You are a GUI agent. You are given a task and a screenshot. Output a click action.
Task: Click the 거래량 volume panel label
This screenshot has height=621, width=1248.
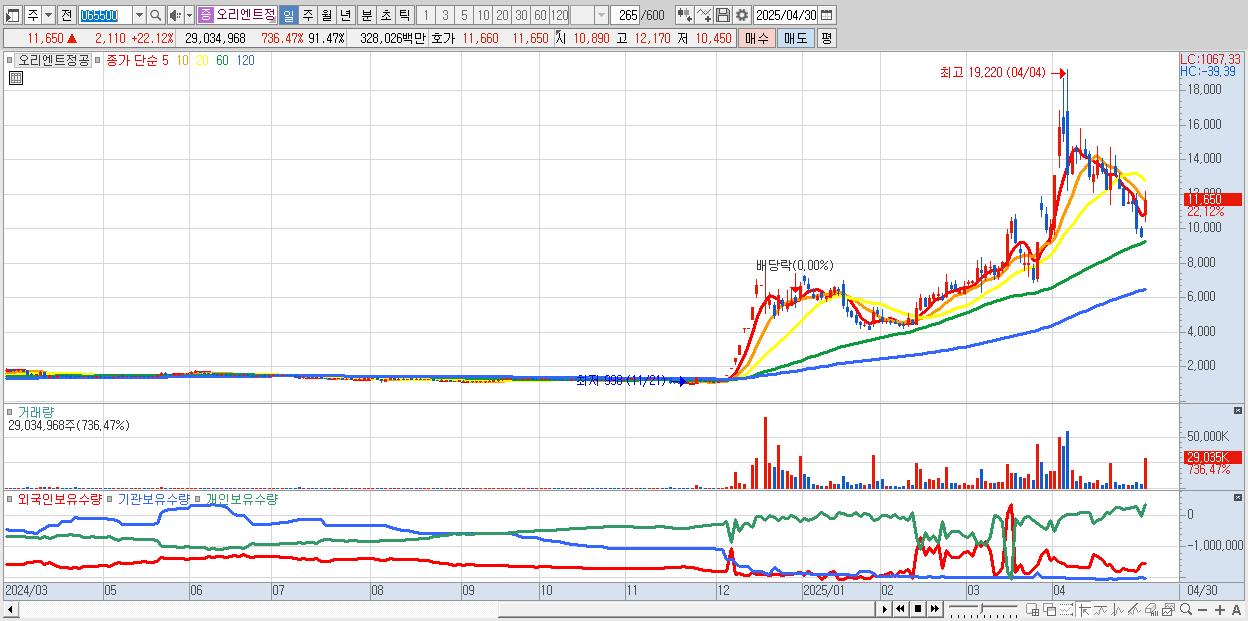[x=38, y=411]
